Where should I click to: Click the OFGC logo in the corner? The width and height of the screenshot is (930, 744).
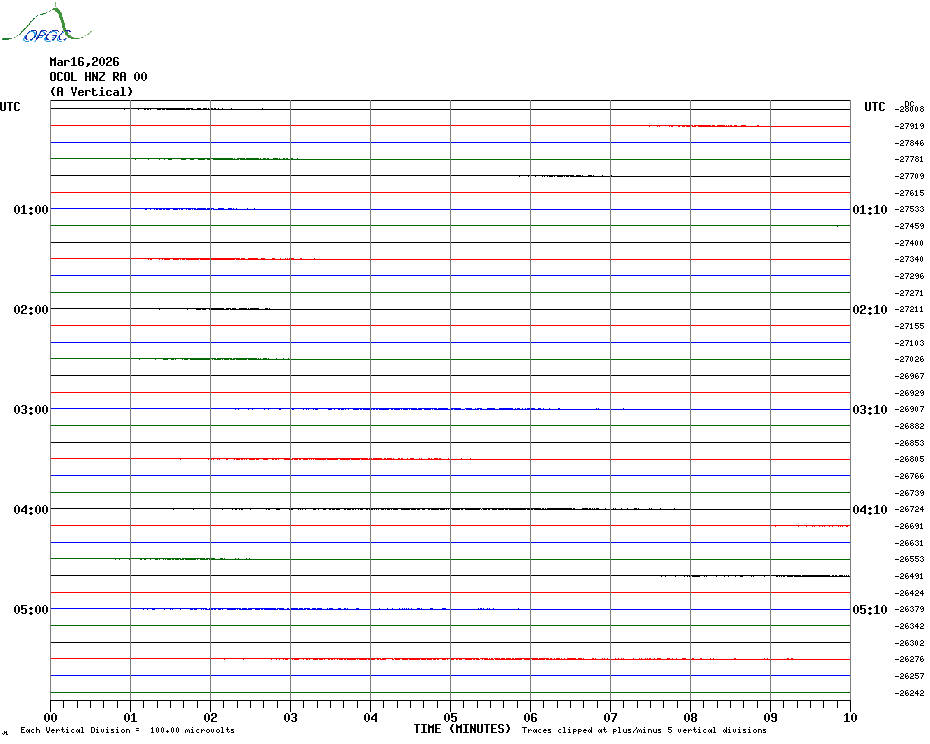click(x=37, y=26)
